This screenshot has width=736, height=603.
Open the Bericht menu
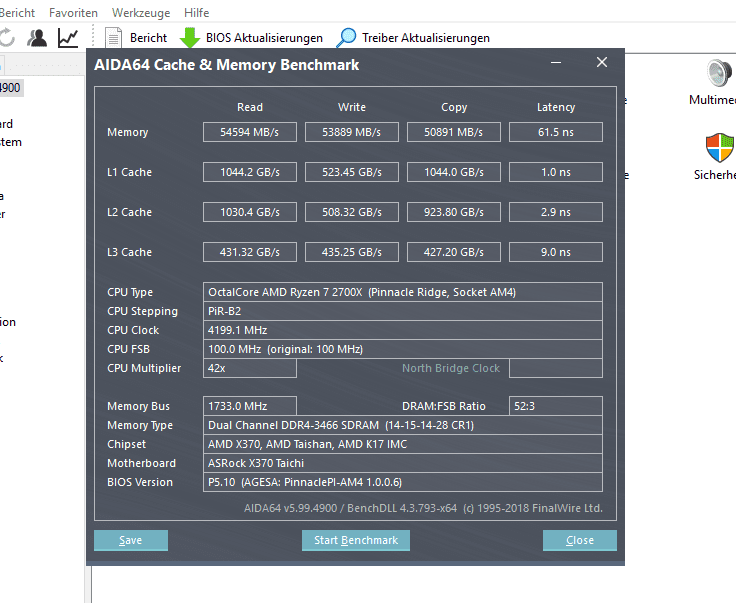17,13
